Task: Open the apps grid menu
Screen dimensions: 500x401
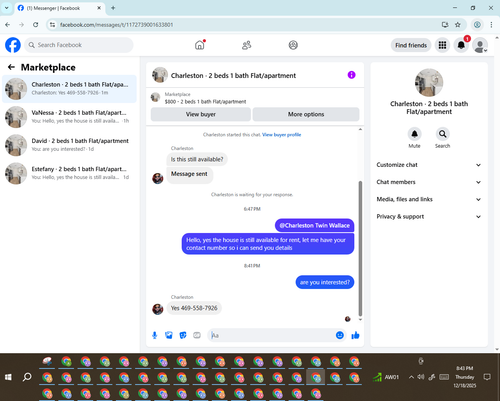Action: 442,45
